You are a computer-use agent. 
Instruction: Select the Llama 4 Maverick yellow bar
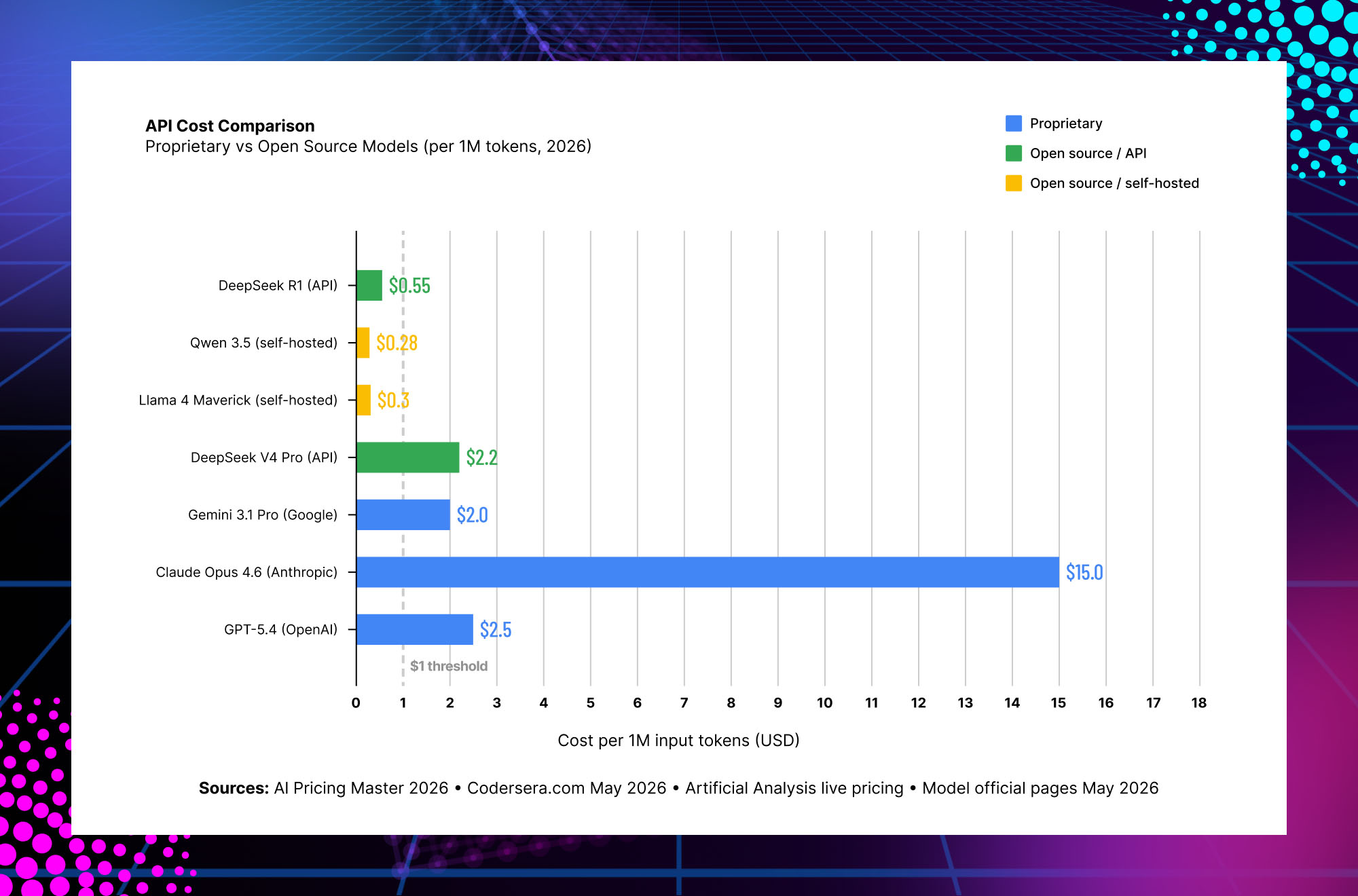[x=364, y=400]
